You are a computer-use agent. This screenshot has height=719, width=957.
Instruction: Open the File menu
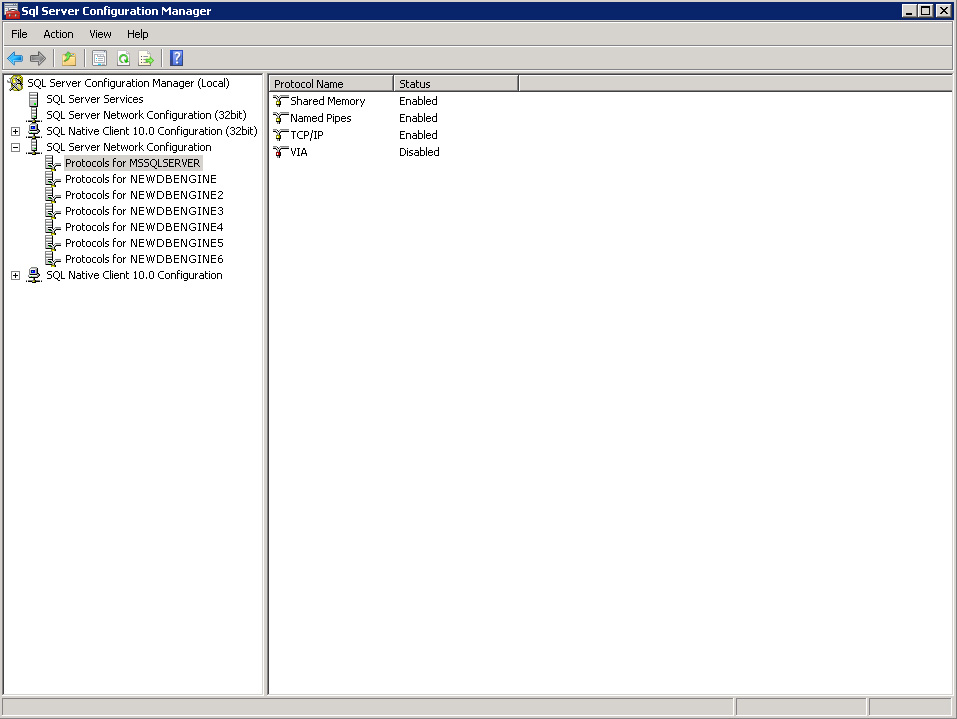19,34
